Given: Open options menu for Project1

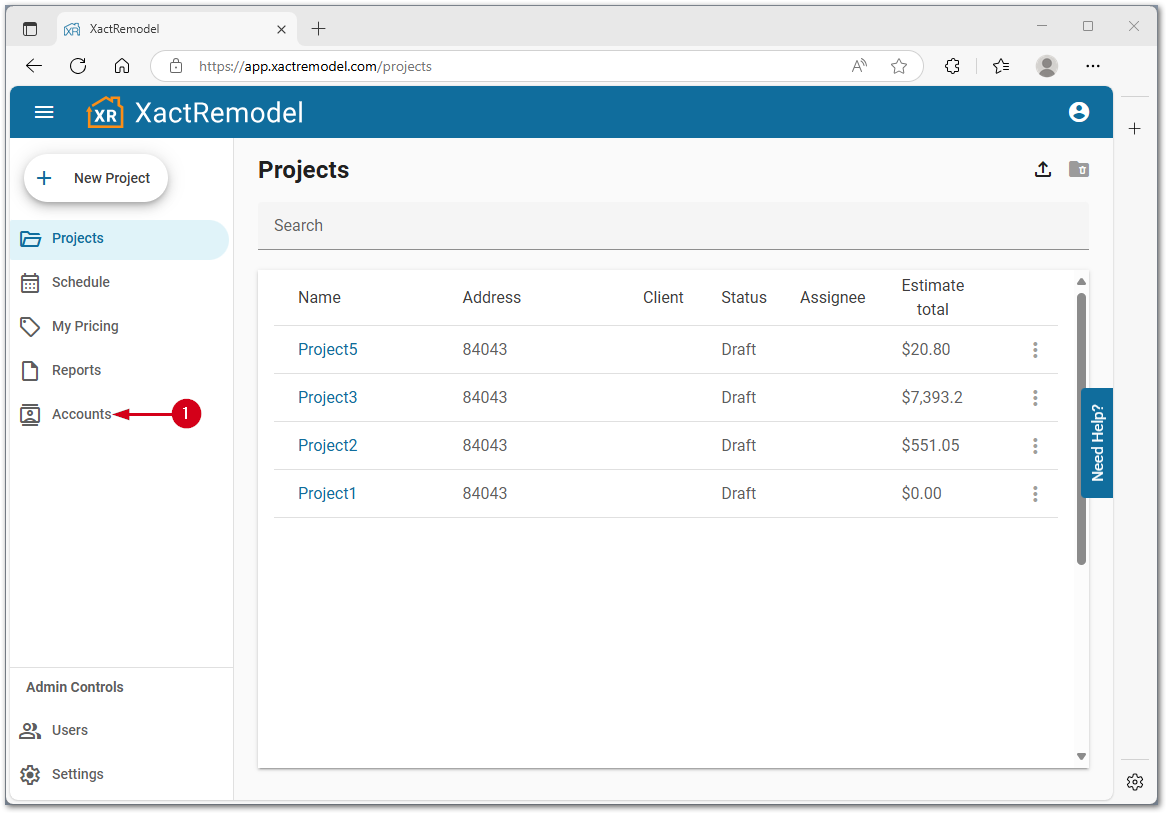Looking at the screenshot, I should [1035, 494].
